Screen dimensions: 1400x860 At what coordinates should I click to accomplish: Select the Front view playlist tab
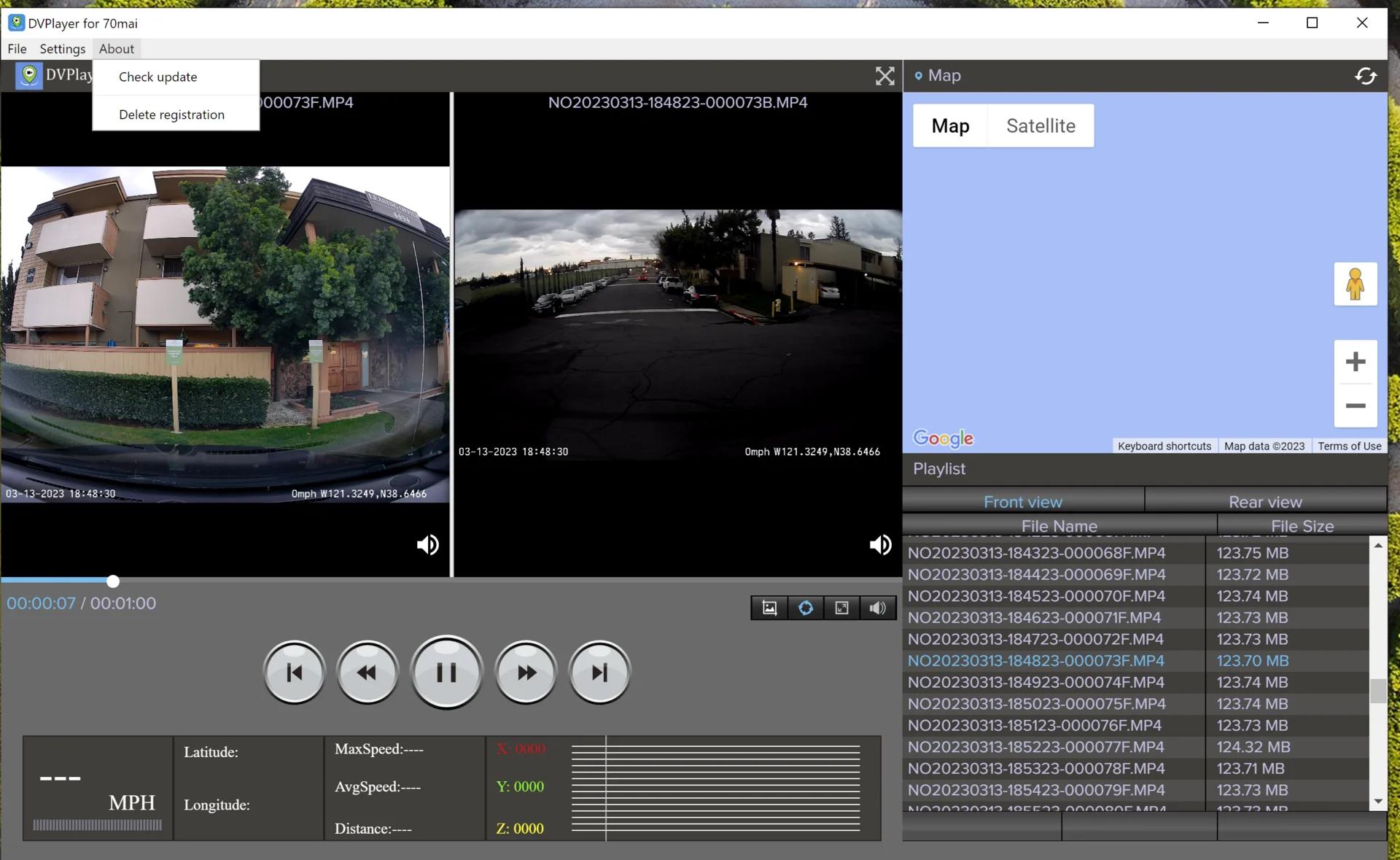point(1023,502)
